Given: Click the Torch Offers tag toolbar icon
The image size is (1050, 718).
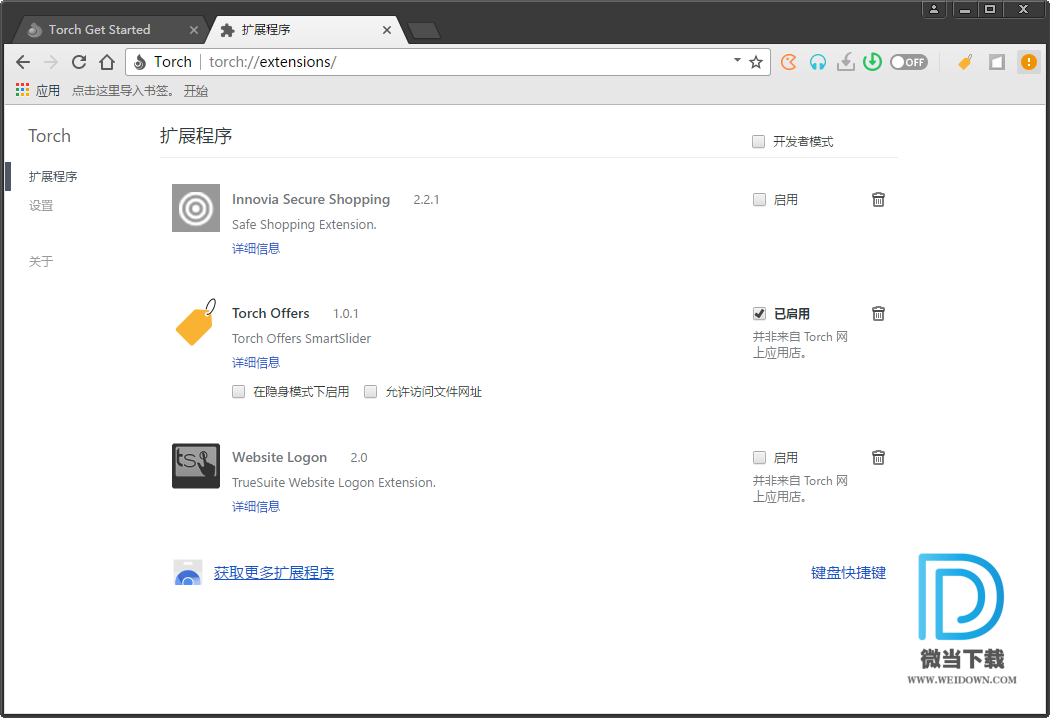Looking at the screenshot, I should point(965,62).
